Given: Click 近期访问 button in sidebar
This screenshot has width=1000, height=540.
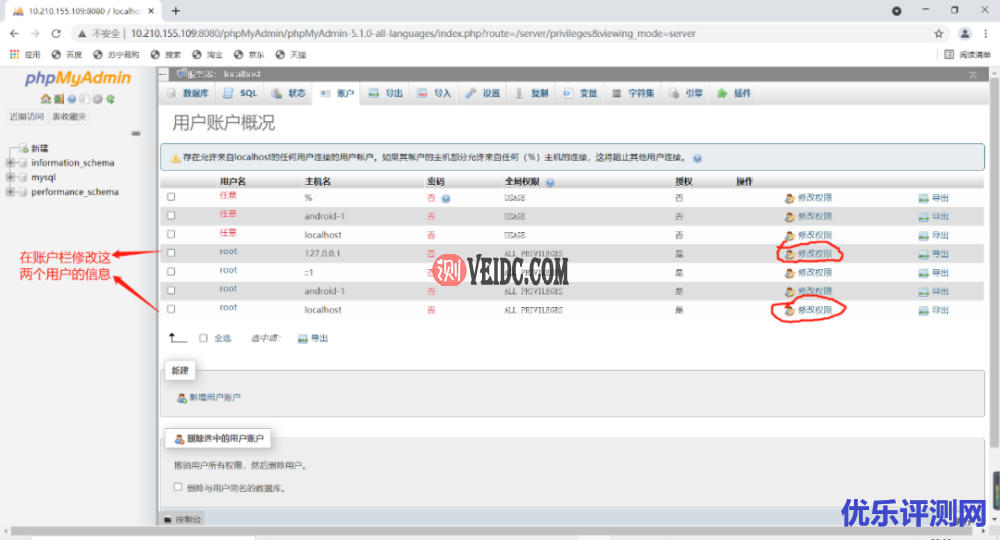Looking at the screenshot, I should [x=27, y=117].
